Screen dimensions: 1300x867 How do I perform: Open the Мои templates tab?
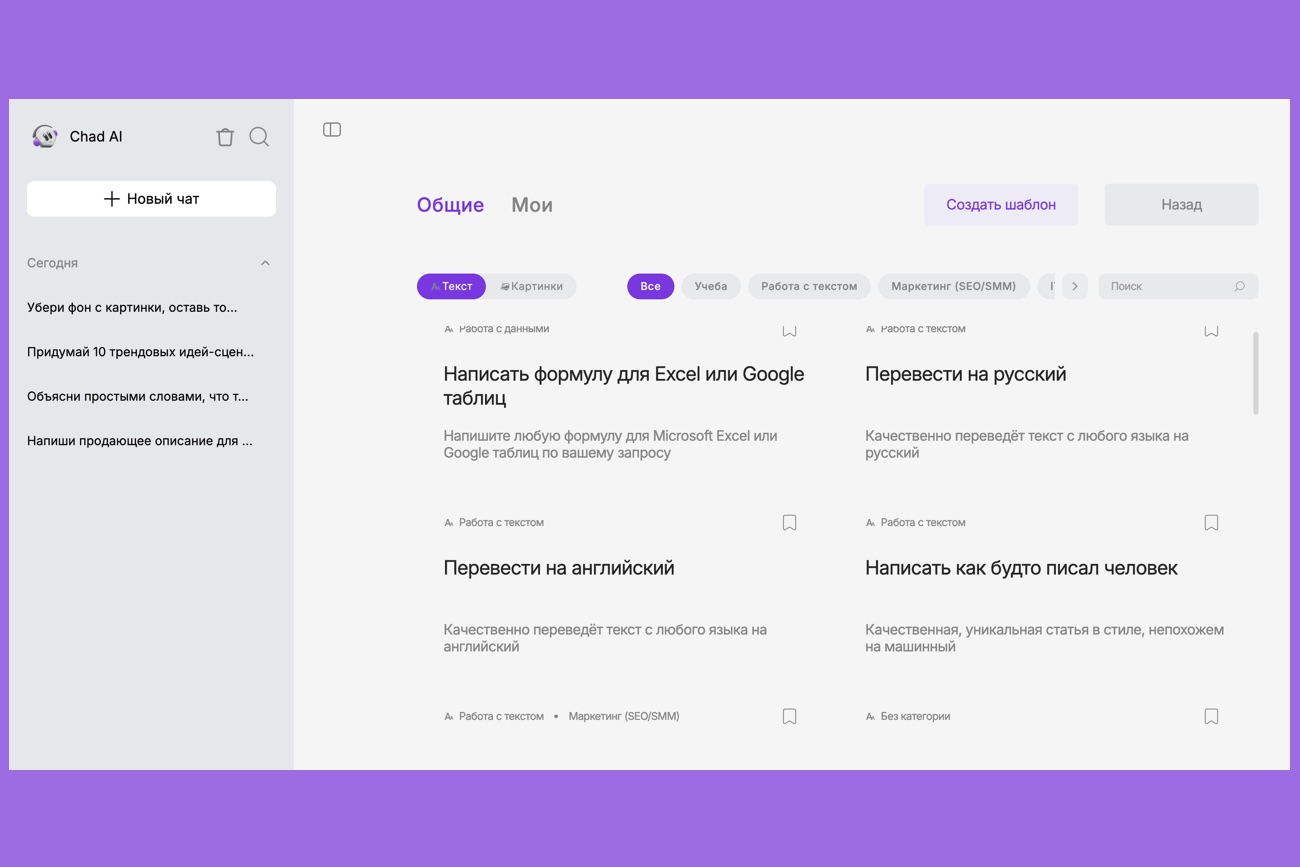click(532, 205)
